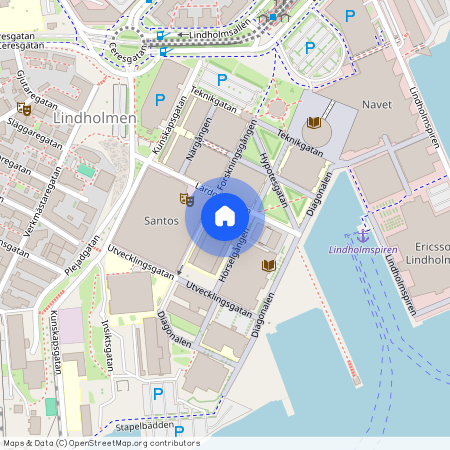Select the Navet building label
This screenshot has width=450, height=450.
click(377, 105)
